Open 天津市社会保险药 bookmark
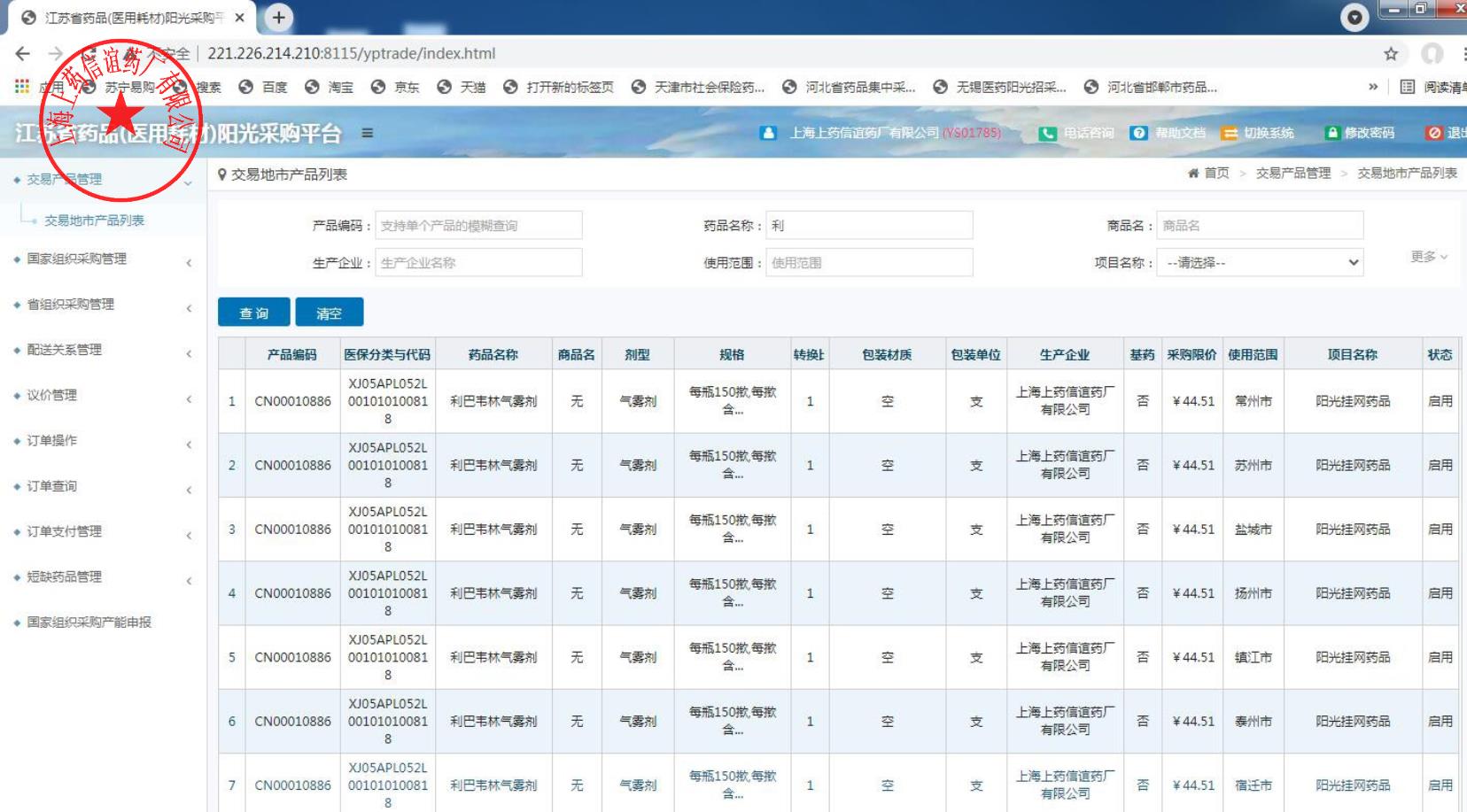Screen dimensions: 1467x812 698,87
